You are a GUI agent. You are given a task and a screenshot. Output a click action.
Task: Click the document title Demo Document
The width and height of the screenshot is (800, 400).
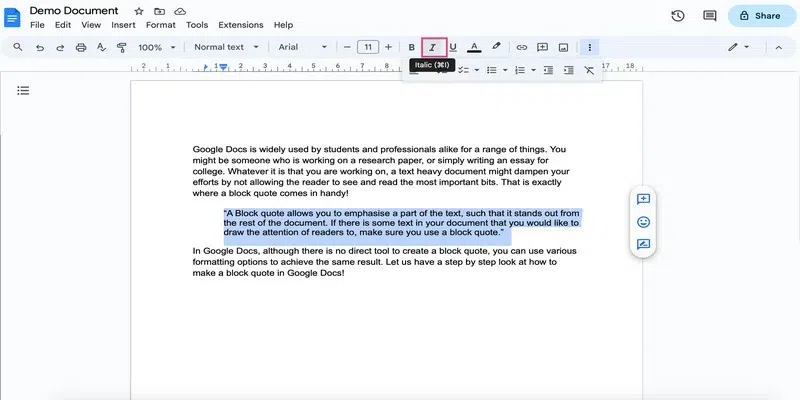[74, 11]
